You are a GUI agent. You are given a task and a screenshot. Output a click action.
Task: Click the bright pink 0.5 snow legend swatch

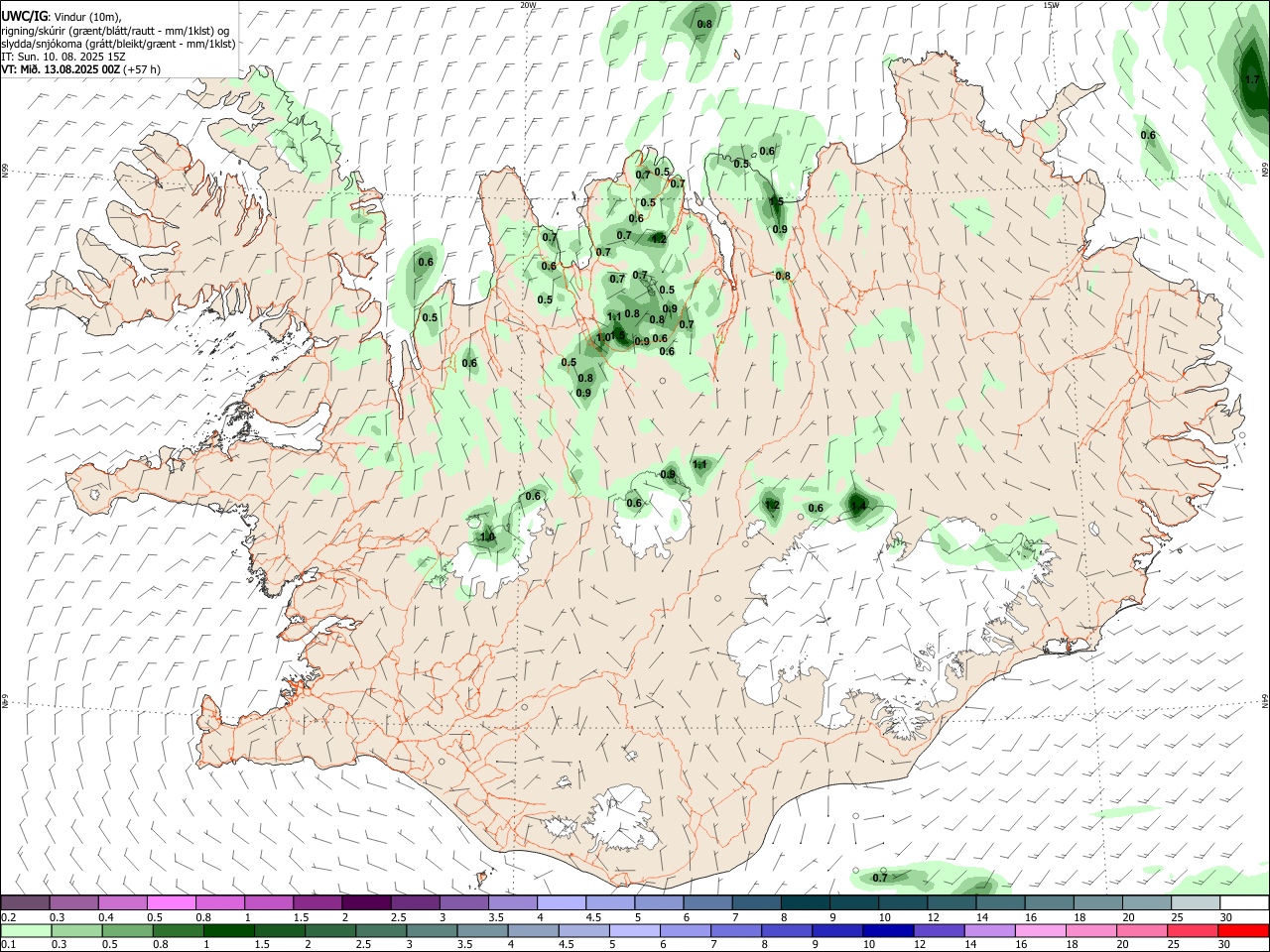tap(172, 902)
